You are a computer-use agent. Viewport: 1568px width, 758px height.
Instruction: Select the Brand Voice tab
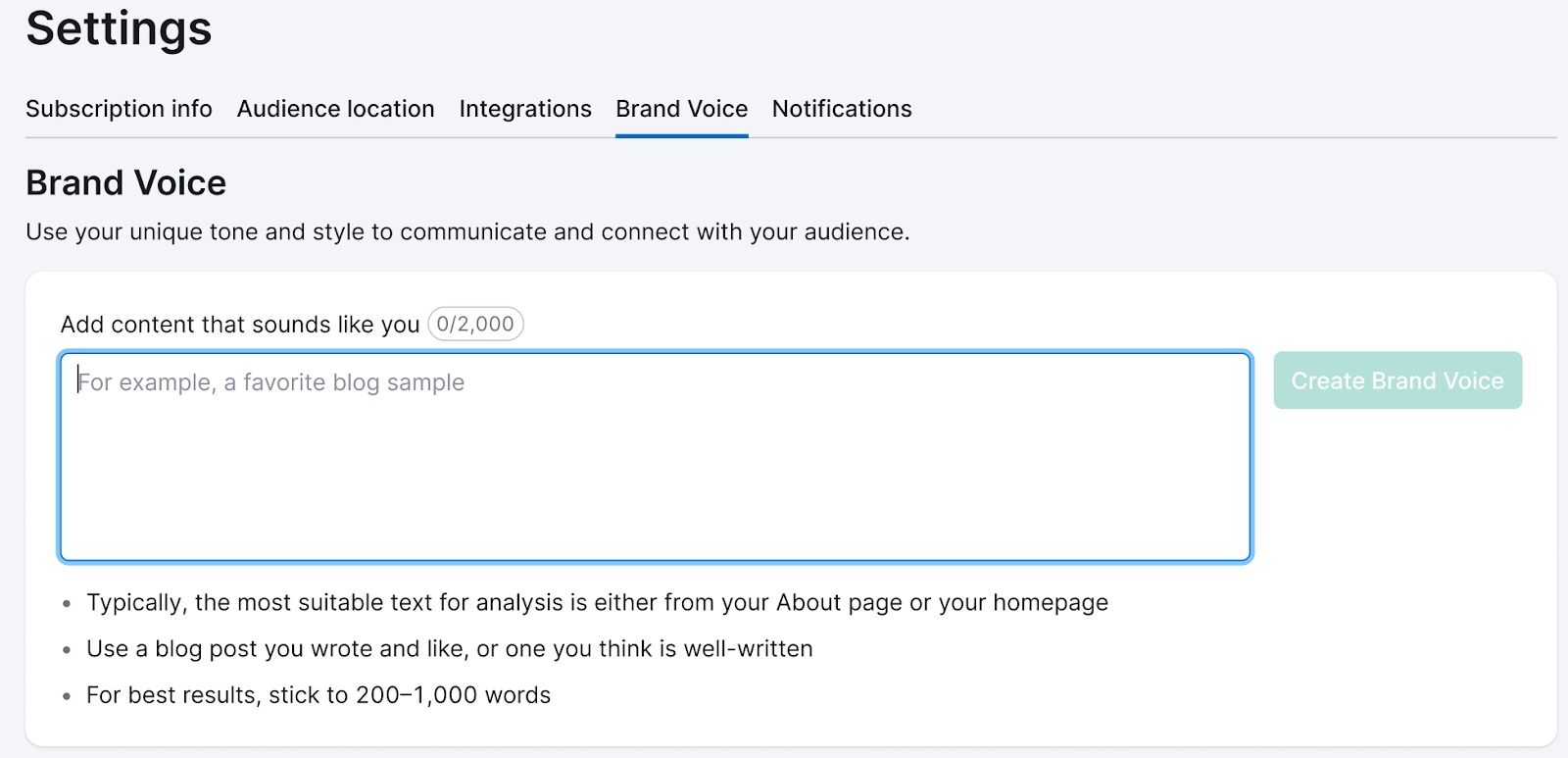pyautogui.click(x=681, y=109)
